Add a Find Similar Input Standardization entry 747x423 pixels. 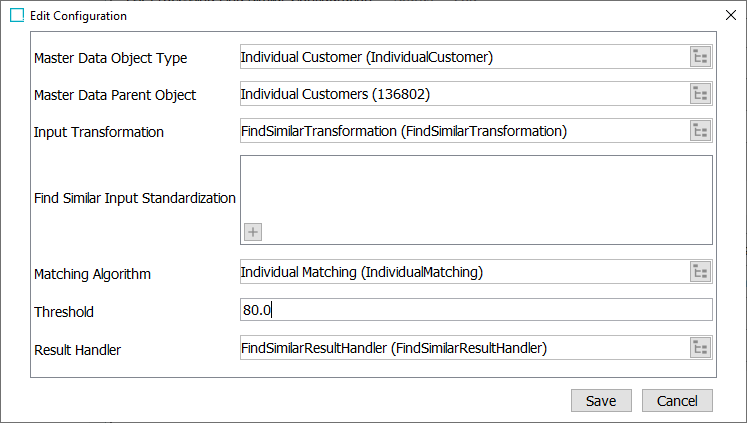(253, 232)
